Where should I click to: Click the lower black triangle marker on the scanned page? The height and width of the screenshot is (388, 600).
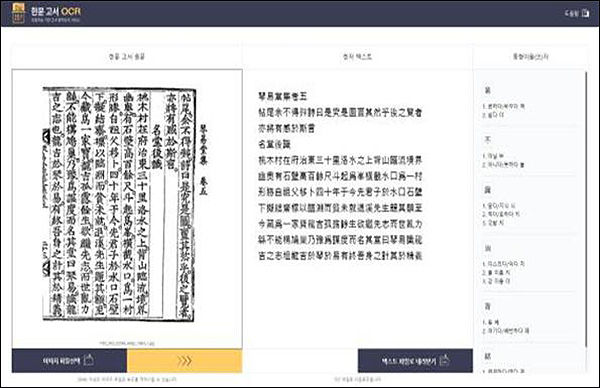click(x=46, y=268)
